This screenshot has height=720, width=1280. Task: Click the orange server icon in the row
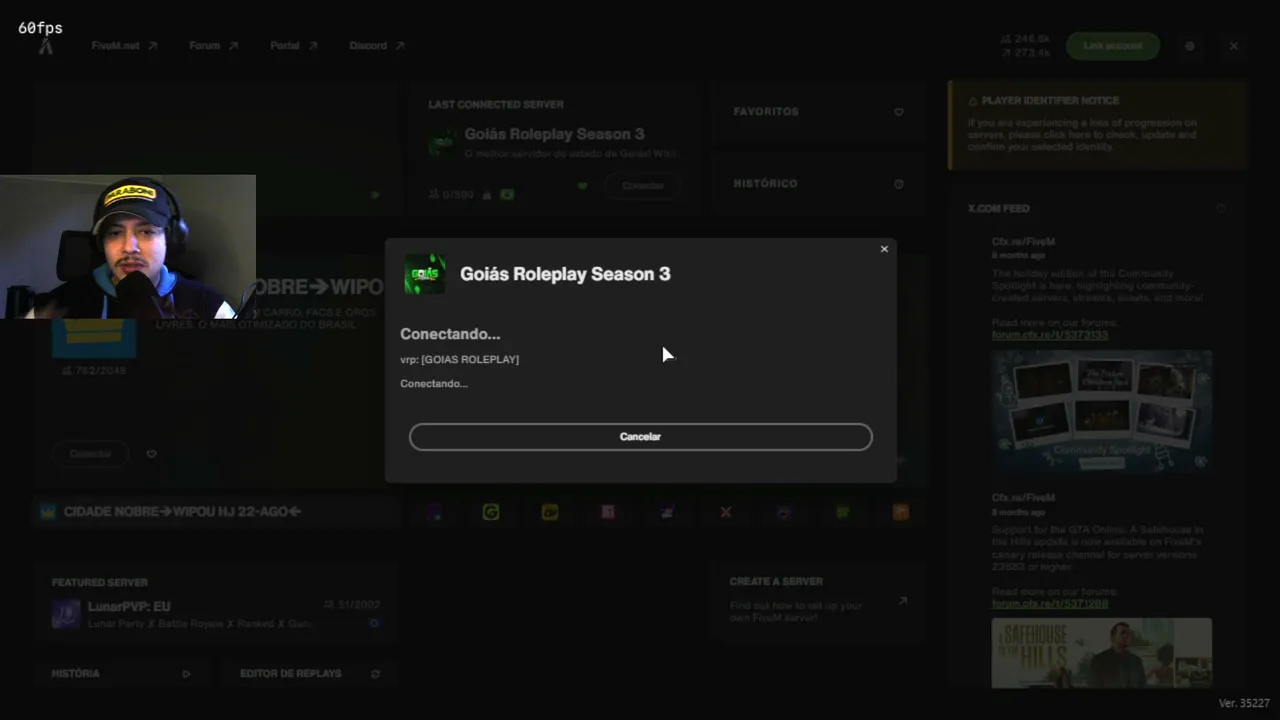click(x=902, y=512)
